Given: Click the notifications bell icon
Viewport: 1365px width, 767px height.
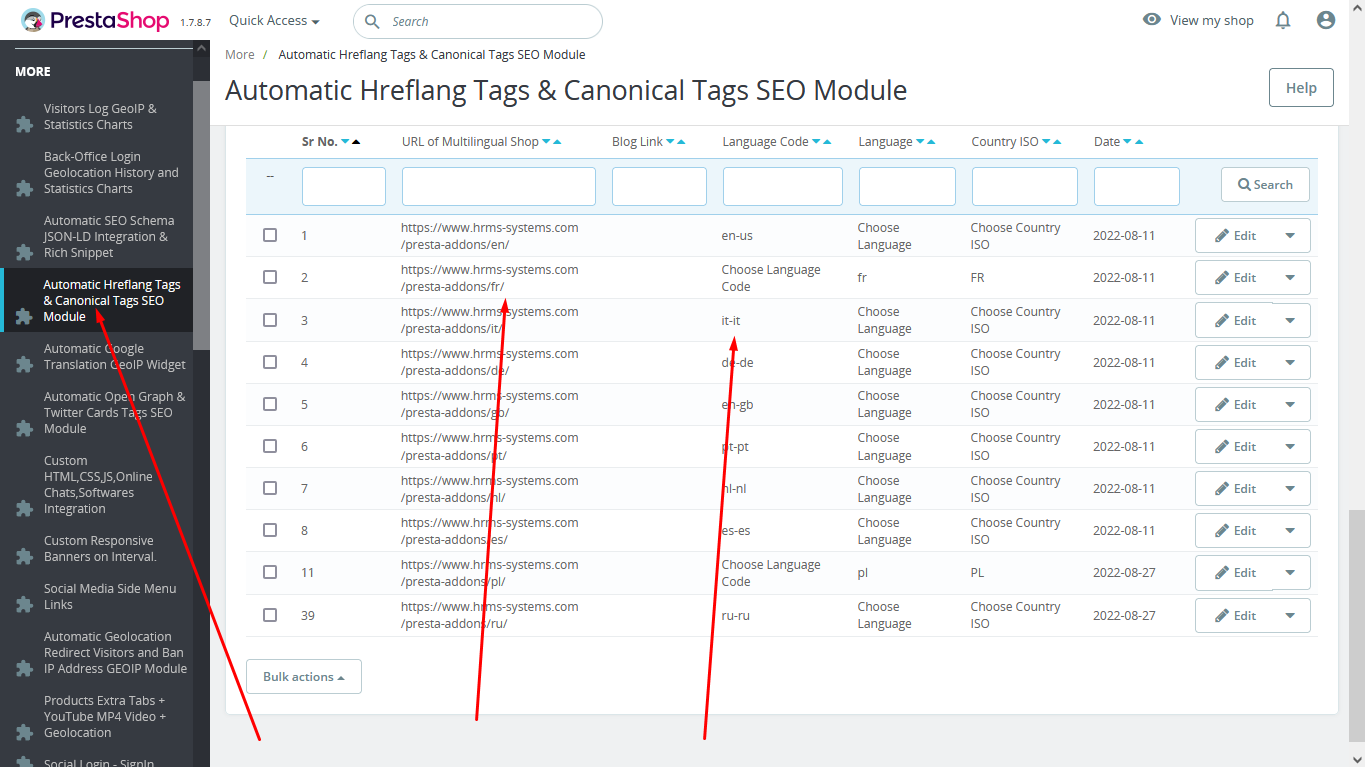Looking at the screenshot, I should coord(1283,20).
